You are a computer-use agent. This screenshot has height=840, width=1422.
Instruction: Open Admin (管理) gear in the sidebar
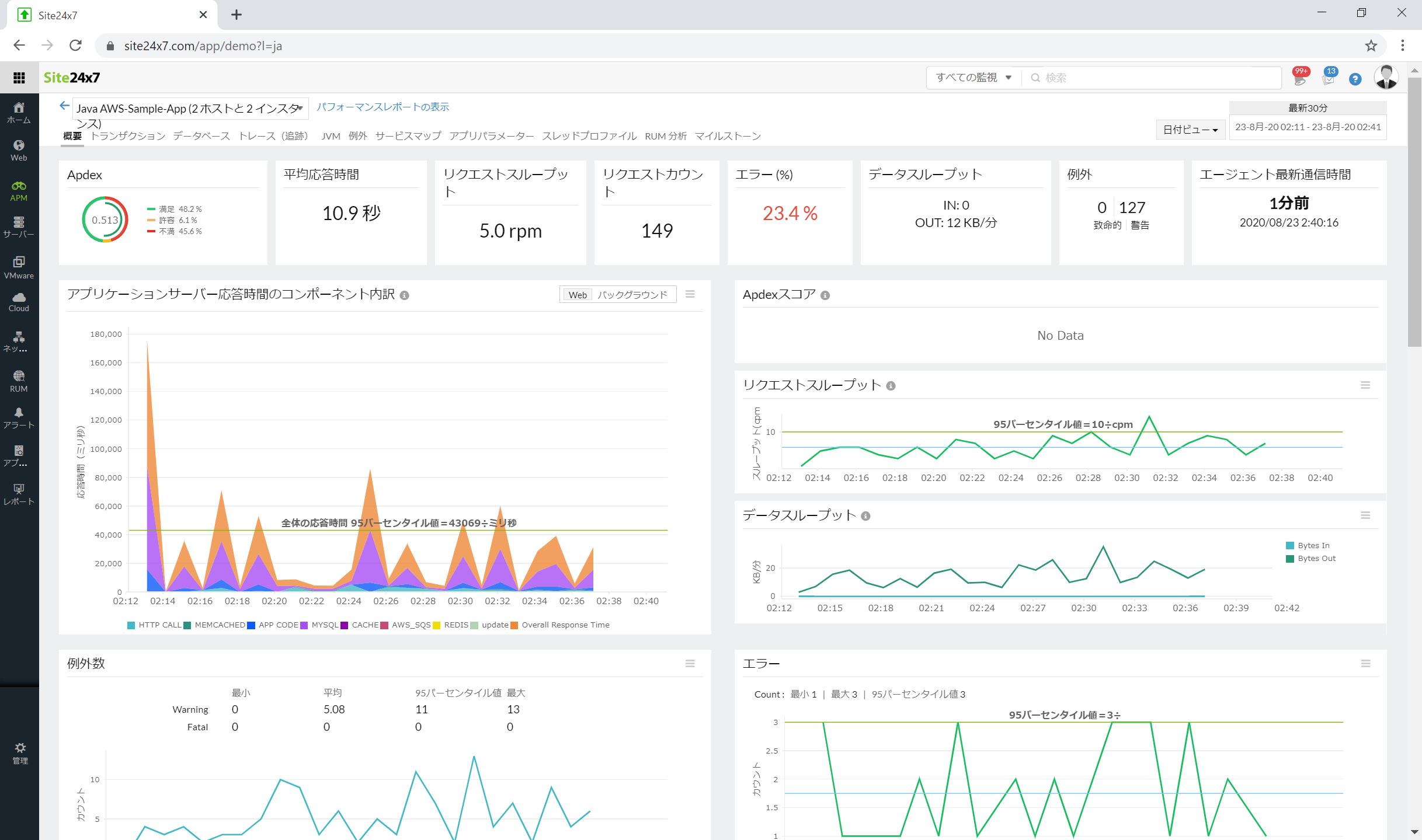pos(20,754)
